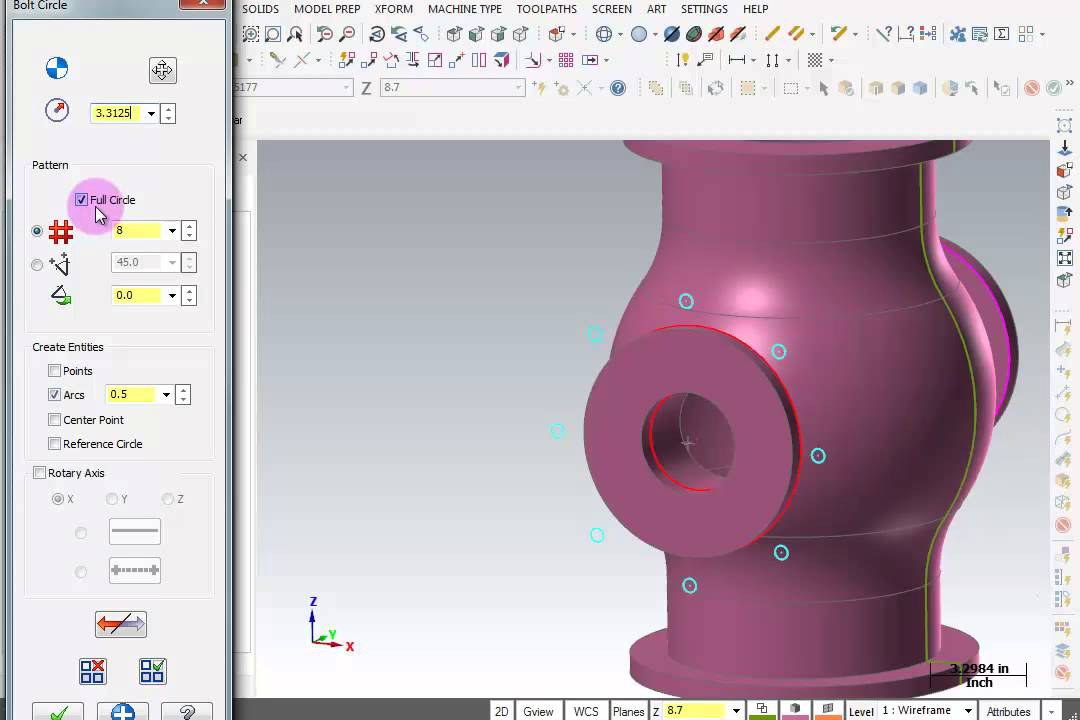This screenshot has height=720, width=1080.
Task: Click the blue help question icon
Action: click(618, 88)
